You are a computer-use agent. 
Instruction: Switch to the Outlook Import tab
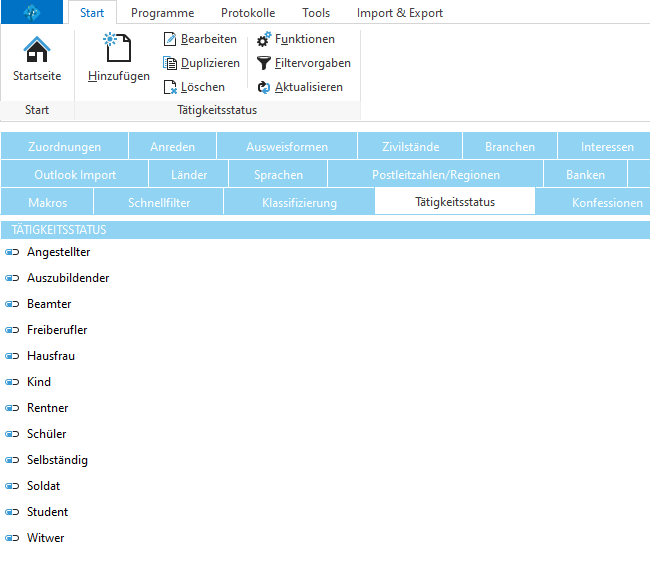[75, 174]
